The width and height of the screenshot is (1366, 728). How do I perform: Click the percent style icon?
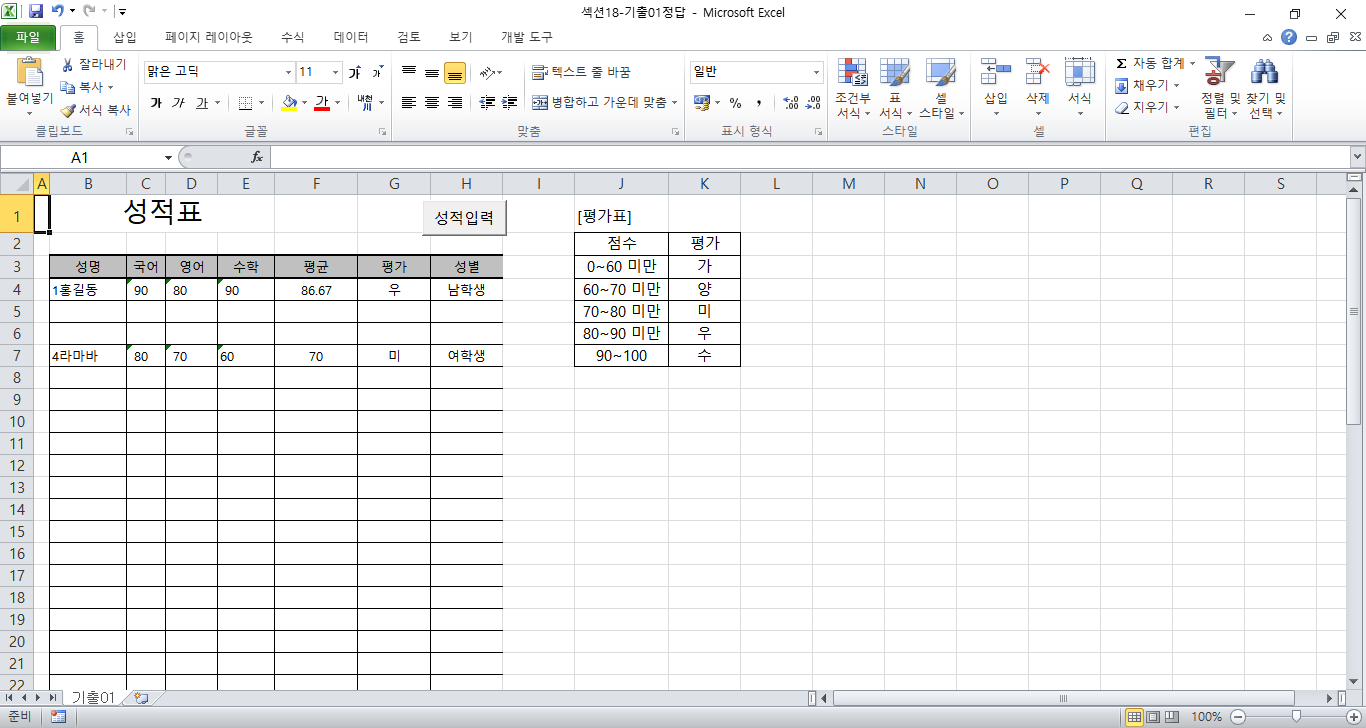(x=735, y=103)
